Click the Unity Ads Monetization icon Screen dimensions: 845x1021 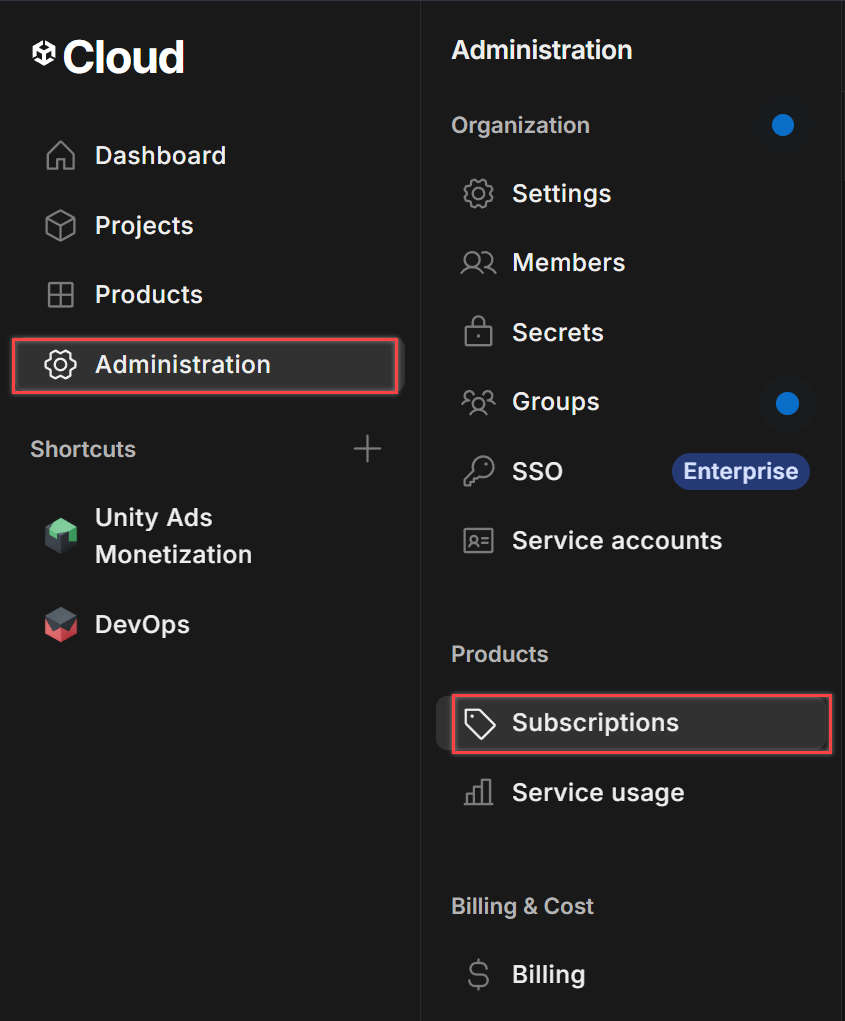[x=61, y=536]
